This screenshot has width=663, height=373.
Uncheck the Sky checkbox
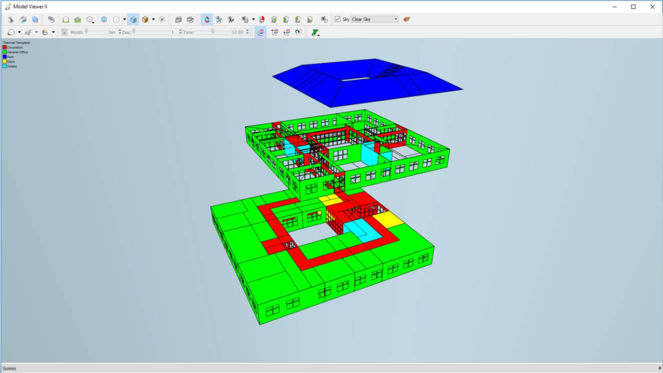[x=337, y=19]
